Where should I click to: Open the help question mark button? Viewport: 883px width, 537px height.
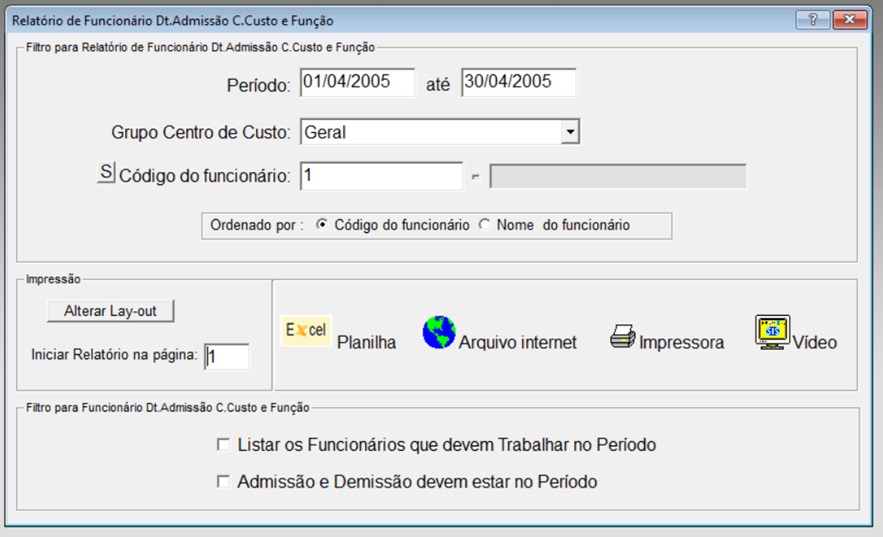[x=813, y=20]
